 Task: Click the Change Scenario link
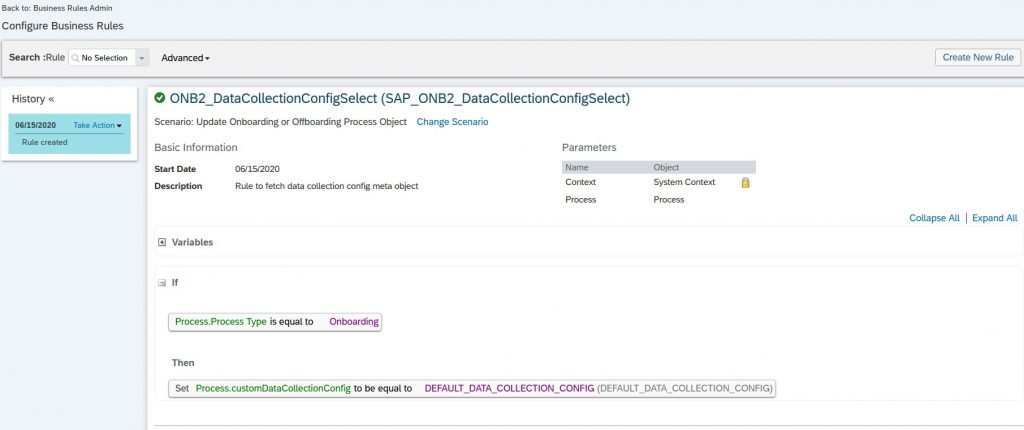point(453,122)
